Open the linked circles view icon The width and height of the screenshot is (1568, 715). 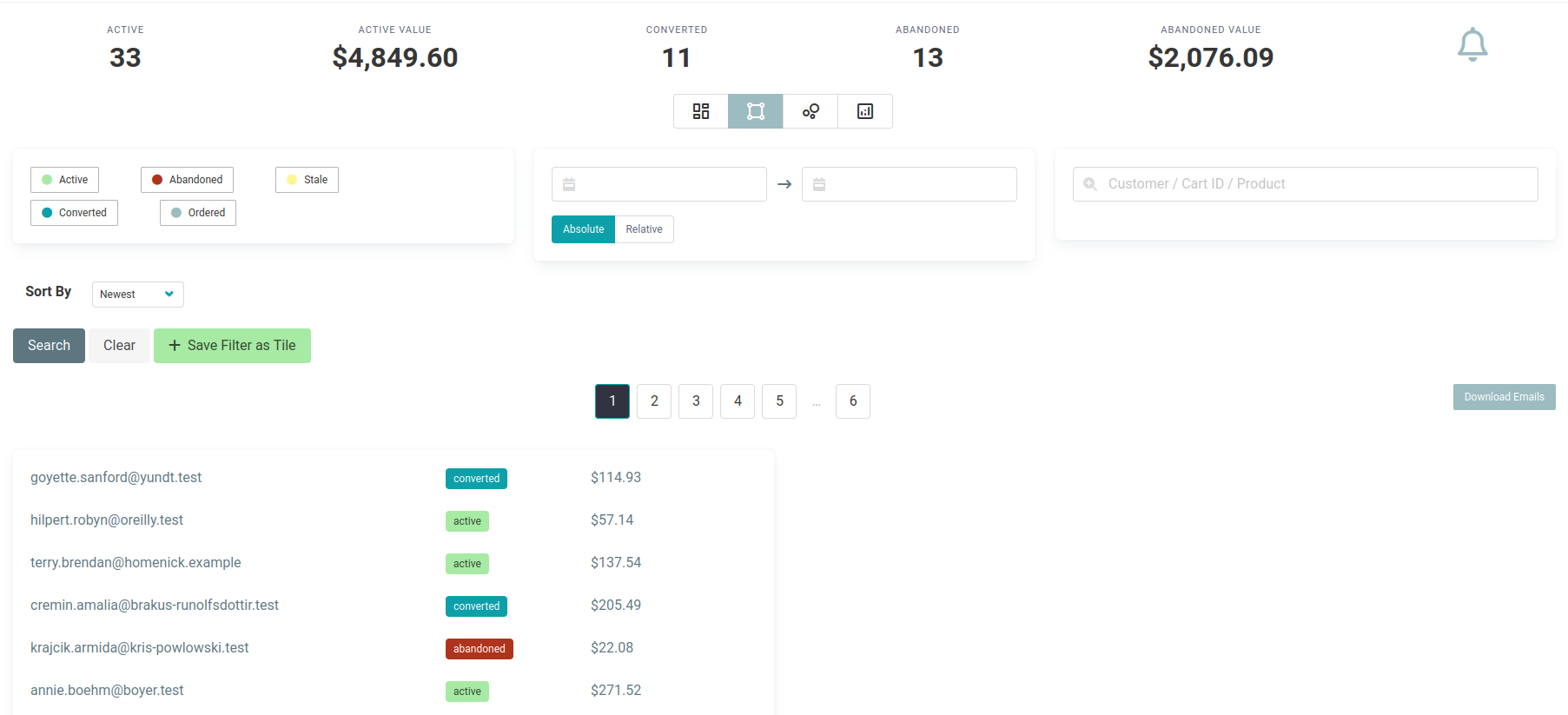810,111
